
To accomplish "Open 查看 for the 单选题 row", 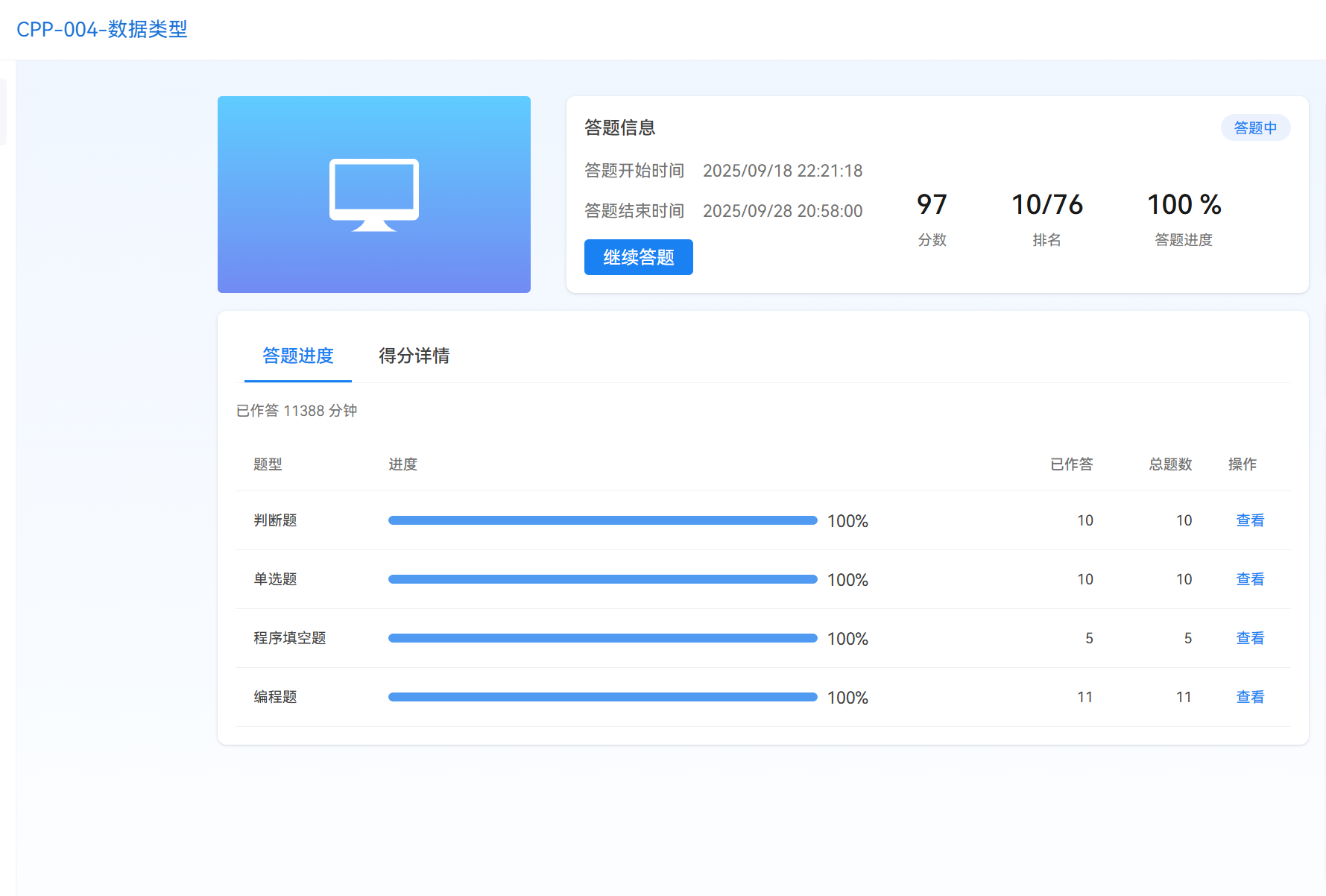I will pyautogui.click(x=1250, y=579).
